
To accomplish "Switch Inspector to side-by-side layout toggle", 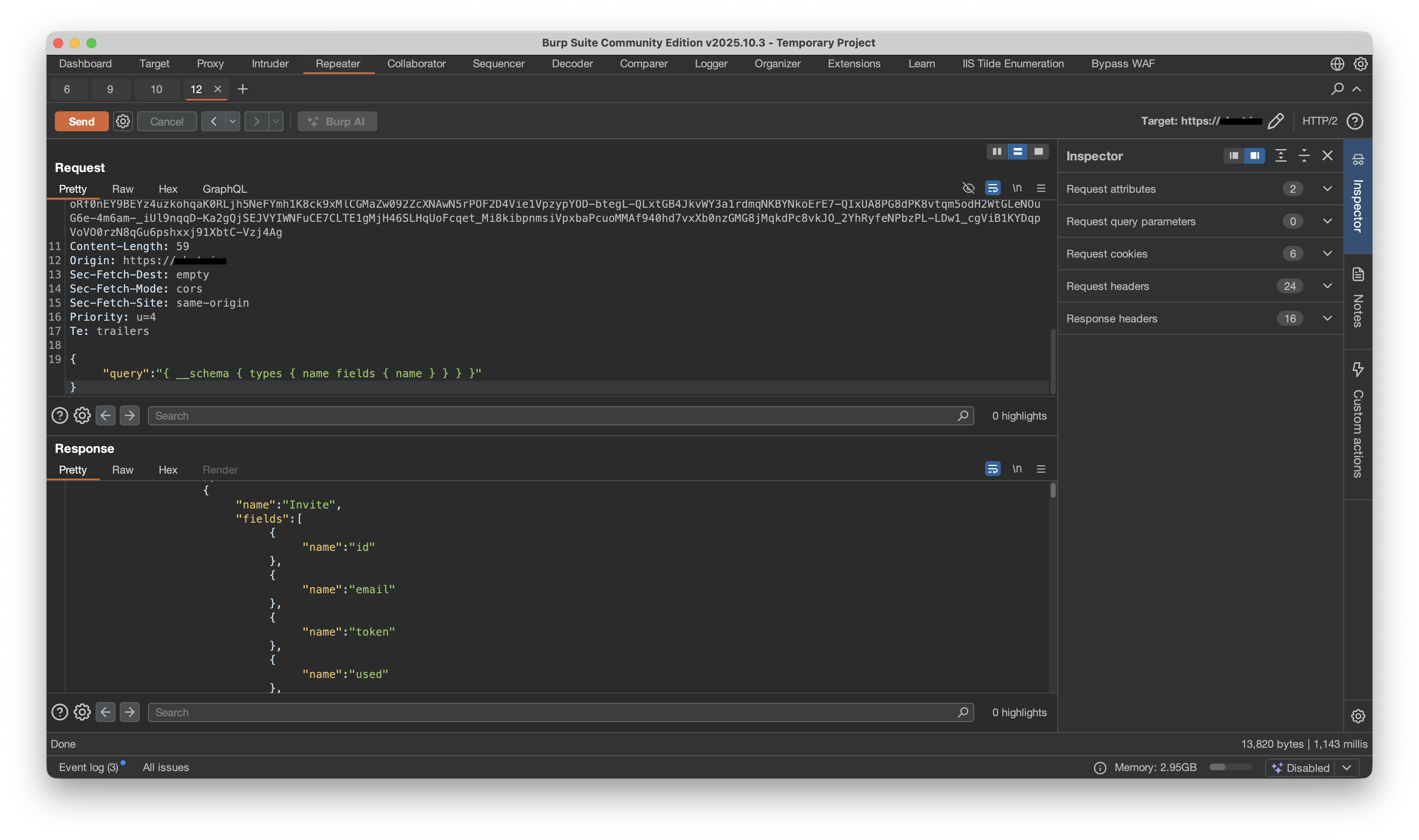I will 1255,155.
